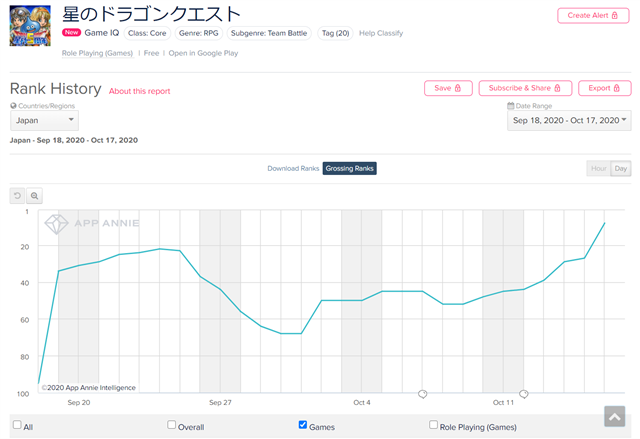Click the New Game IQ badge

tap(71, 33)
